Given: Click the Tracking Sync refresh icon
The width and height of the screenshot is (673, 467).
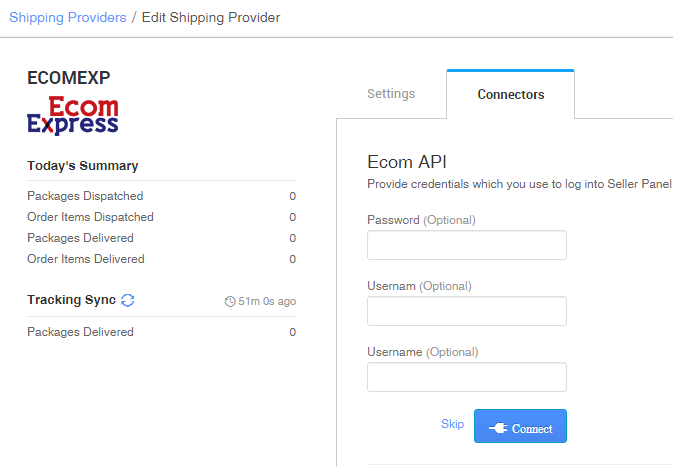Looking at the screenshot, I should tap(128, 300).
